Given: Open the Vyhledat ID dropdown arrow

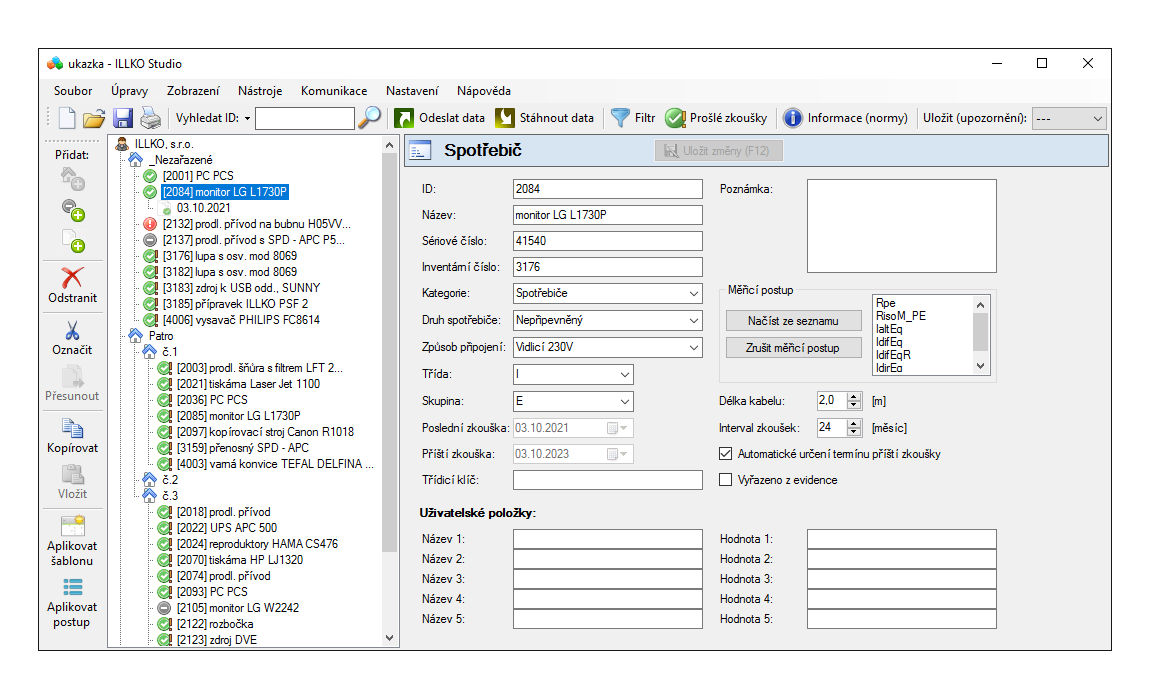Looking at the screenshot, I should pyautogui.click(x=247, y=118).
